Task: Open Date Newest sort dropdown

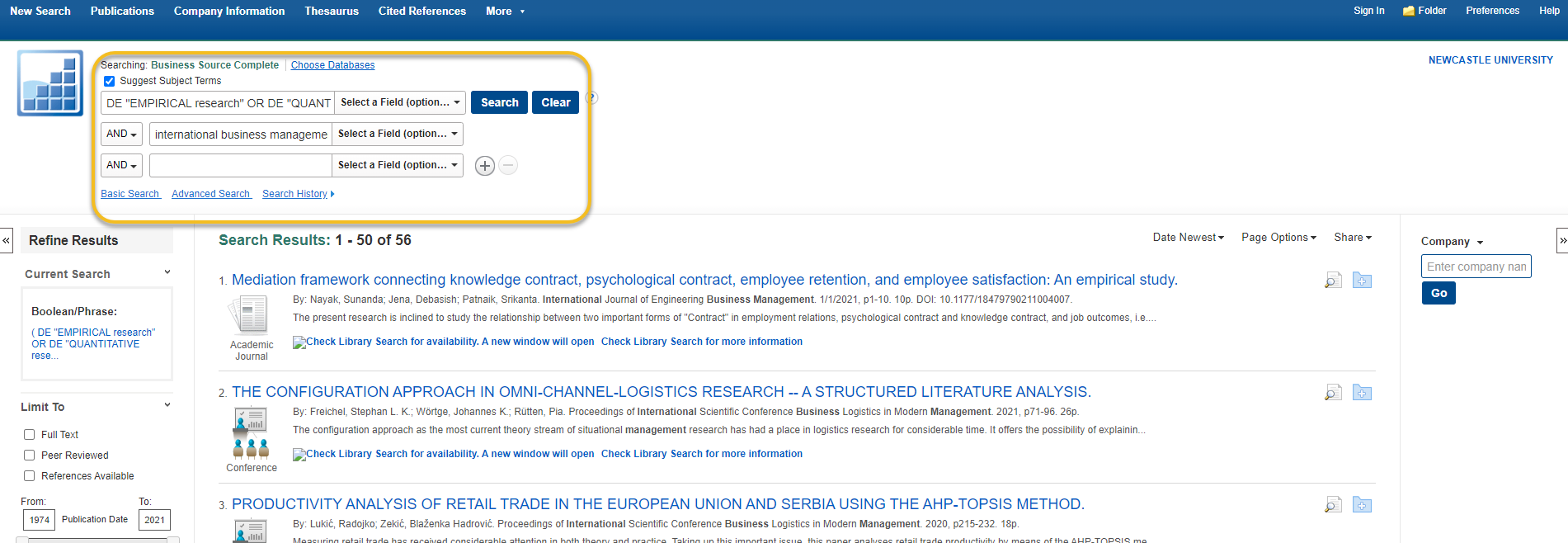Action: click(1188, 238)
